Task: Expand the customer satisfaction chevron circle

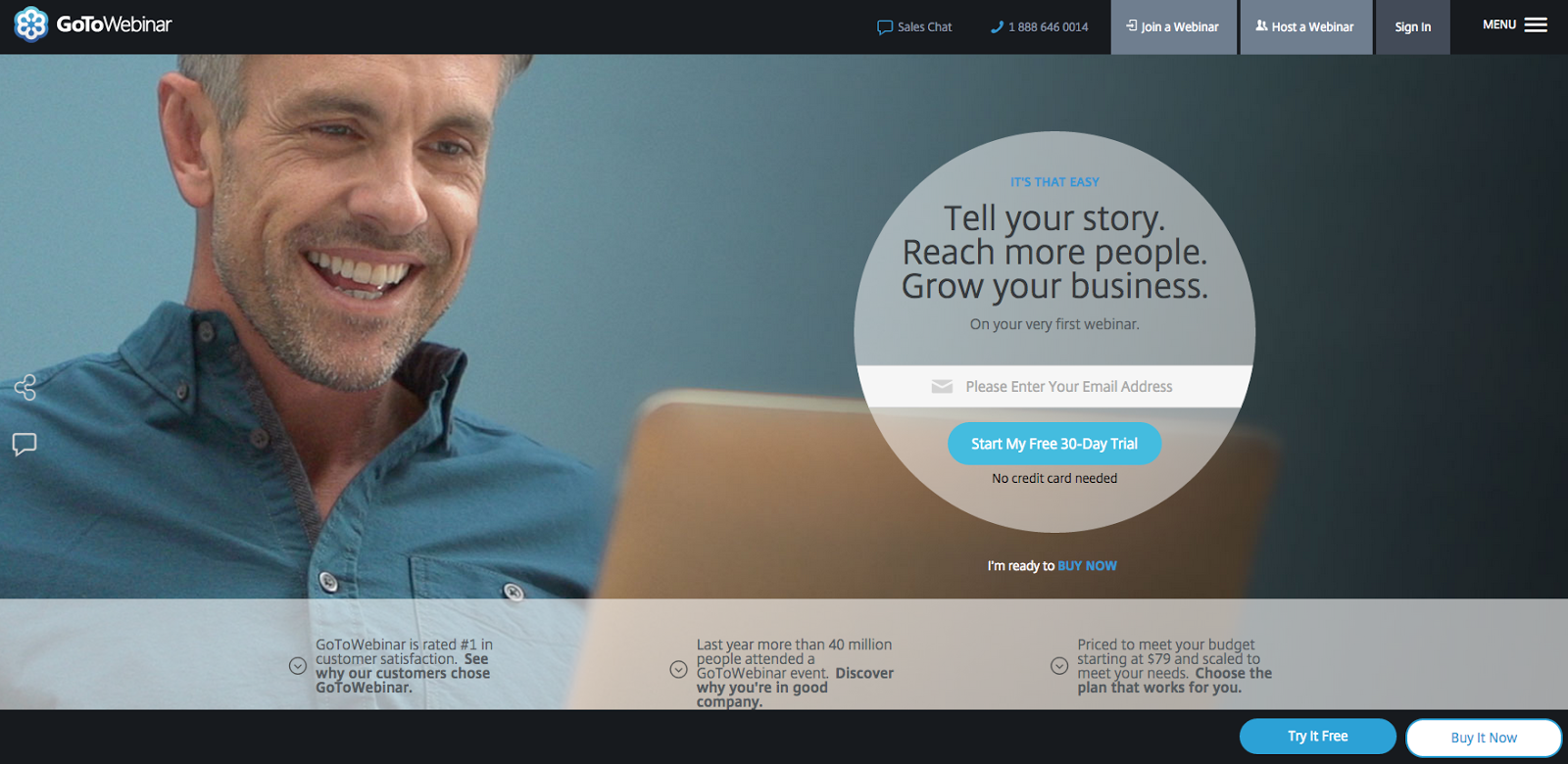Action: click(298, 666)
